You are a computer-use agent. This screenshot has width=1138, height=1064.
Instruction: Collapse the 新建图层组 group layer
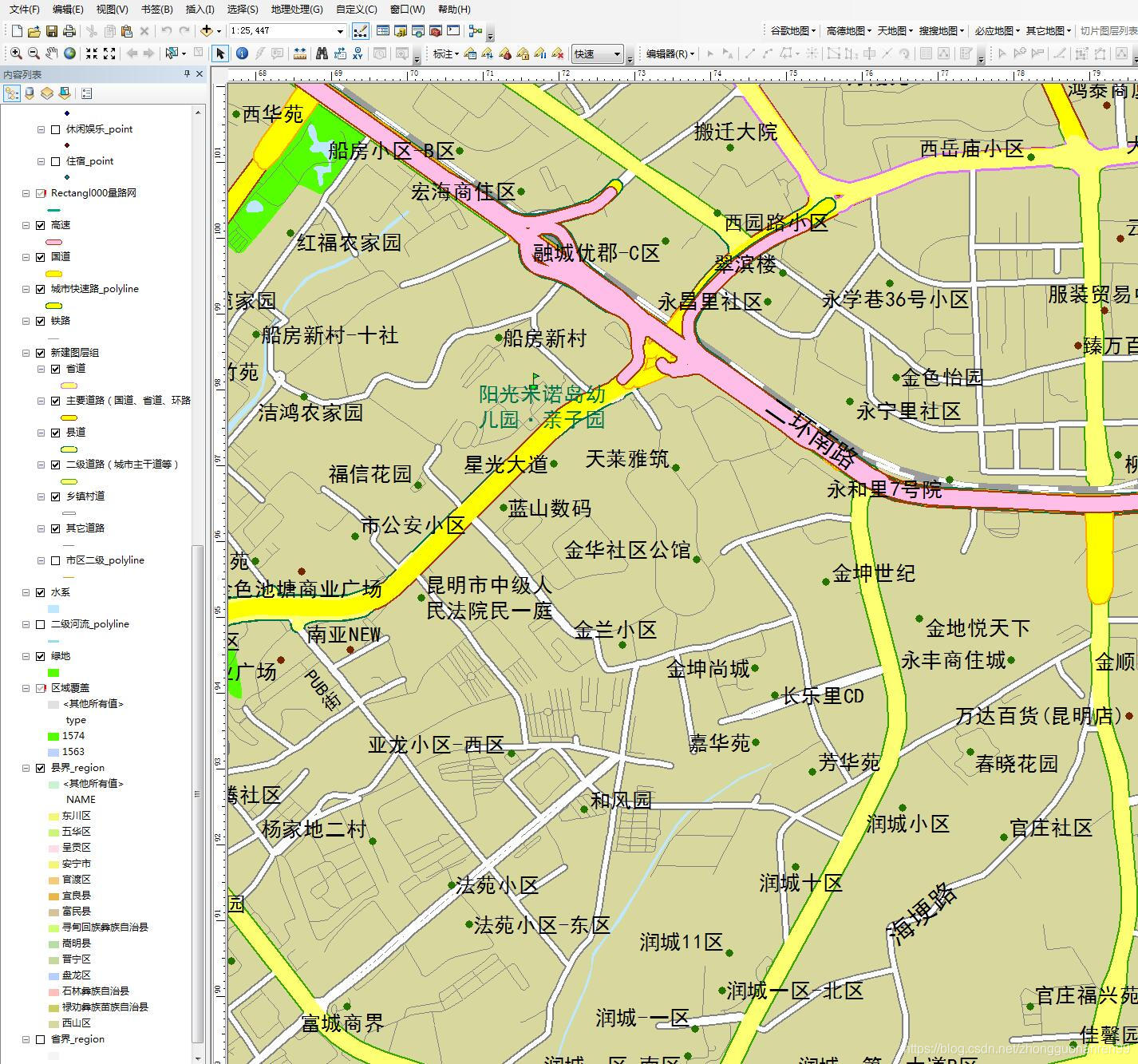click(26, 353)
